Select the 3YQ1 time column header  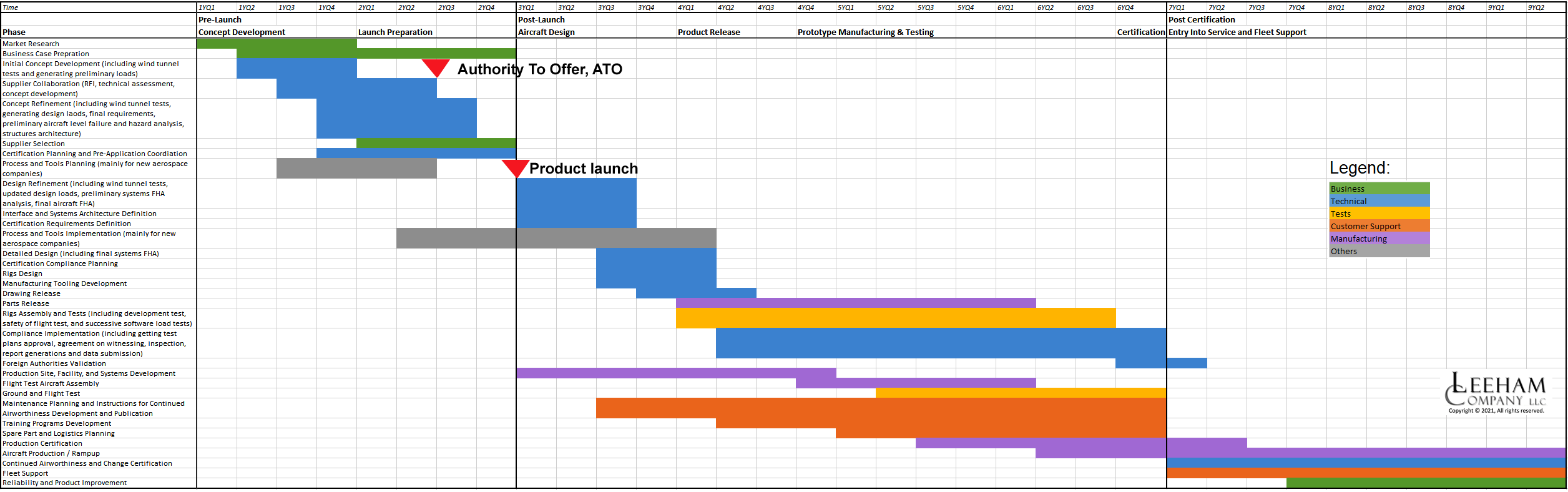pos(526,7)
